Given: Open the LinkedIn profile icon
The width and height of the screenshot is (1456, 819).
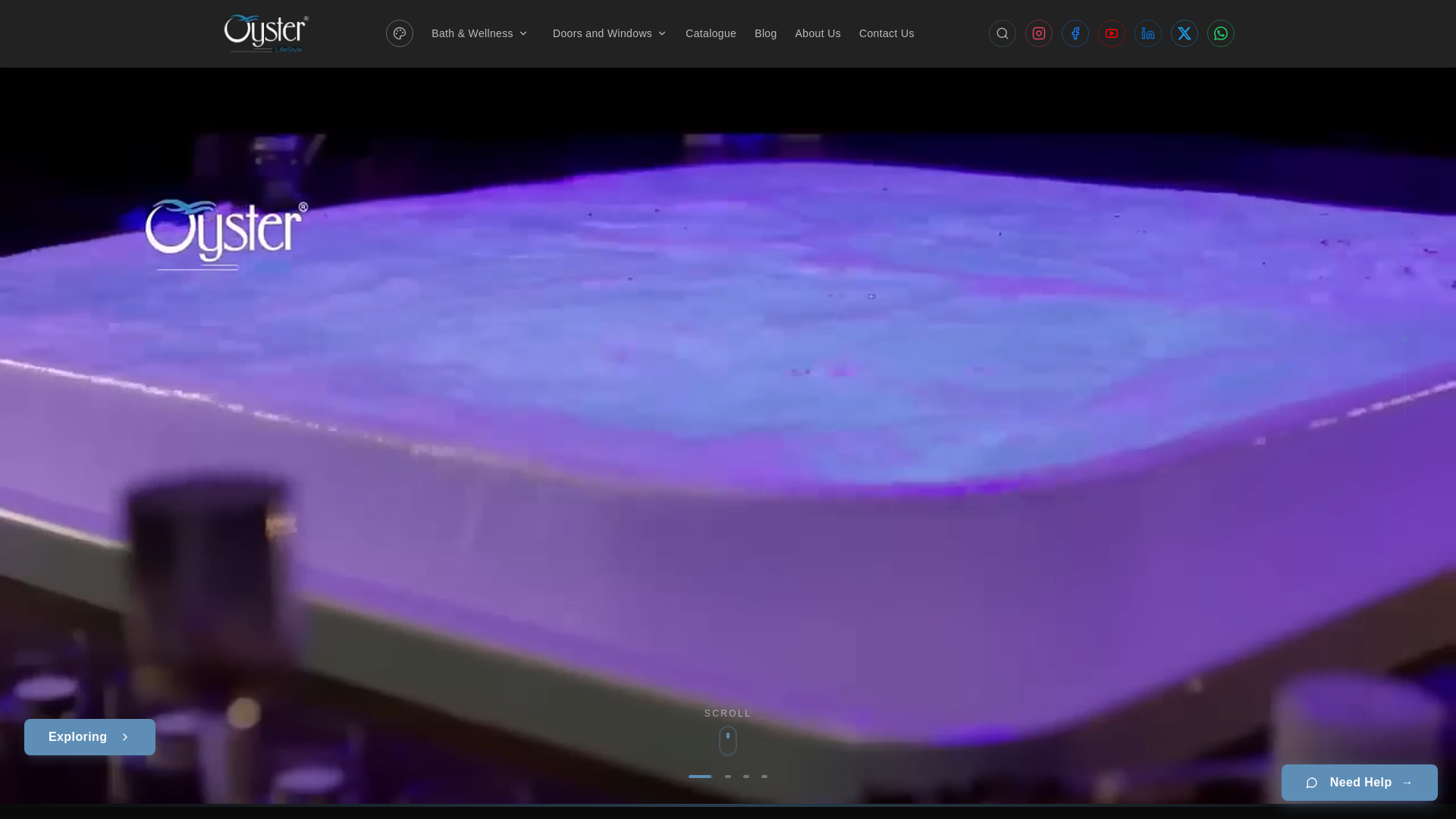Looking at the screenshot, I should pos(1148,33).
